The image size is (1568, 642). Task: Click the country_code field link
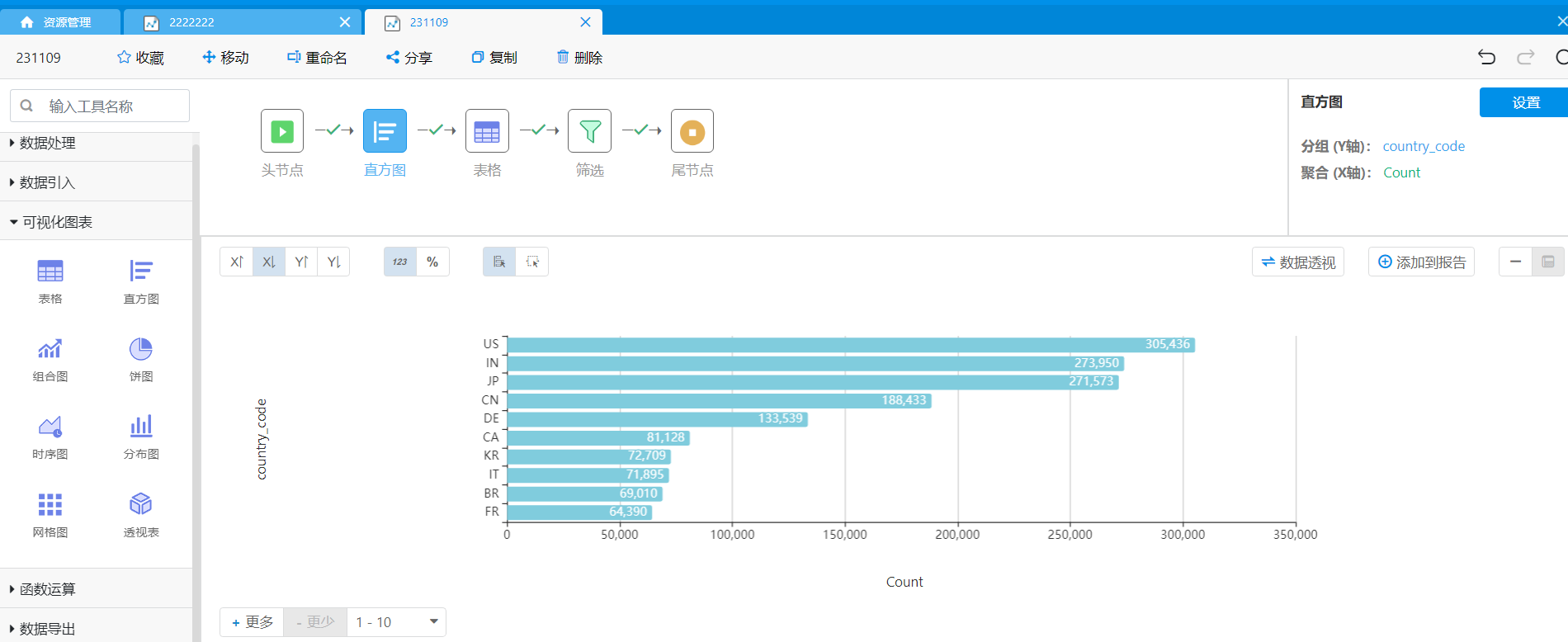pyautogui.click(x=1424, y=146)
